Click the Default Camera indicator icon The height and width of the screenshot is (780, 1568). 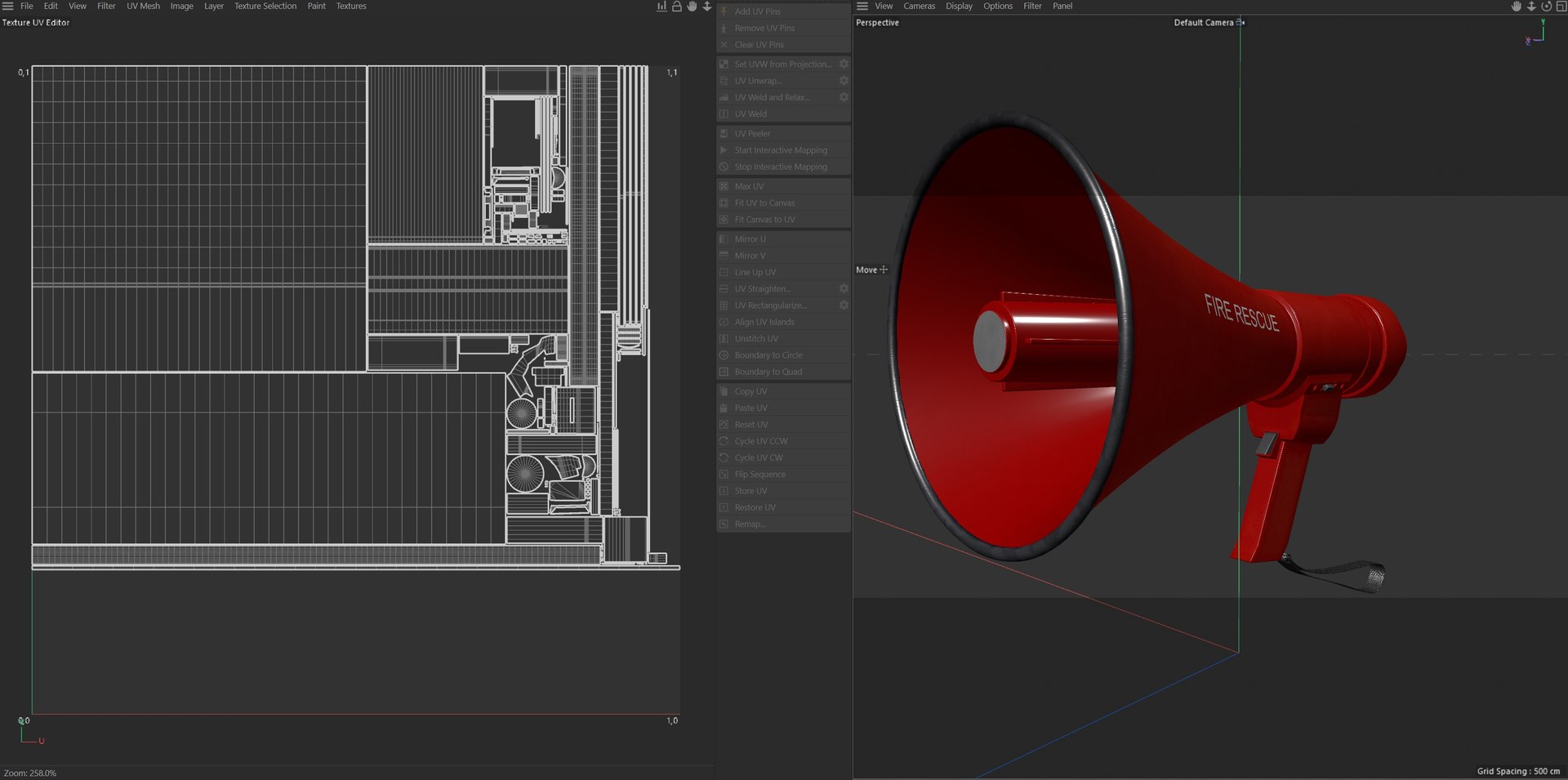pos(1241,22)
